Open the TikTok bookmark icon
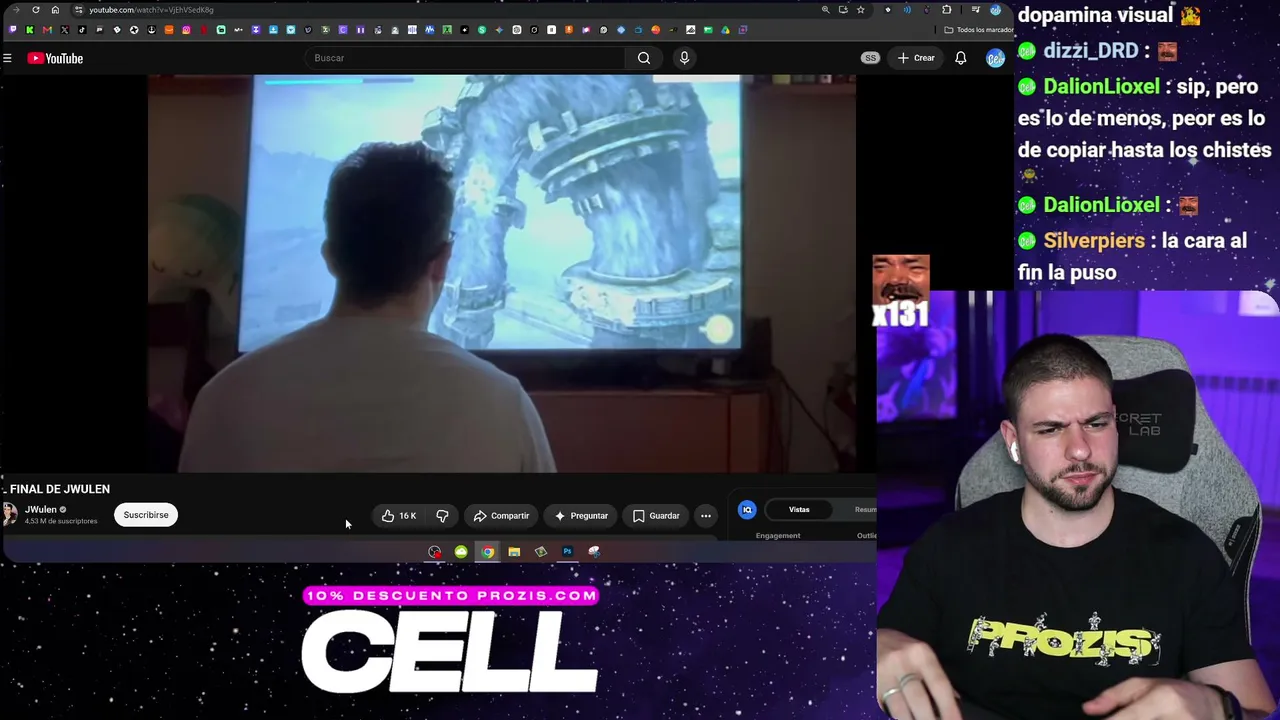Image resolution: width=1280 pixels, height=720 pixels. click(x=82, y=30)
